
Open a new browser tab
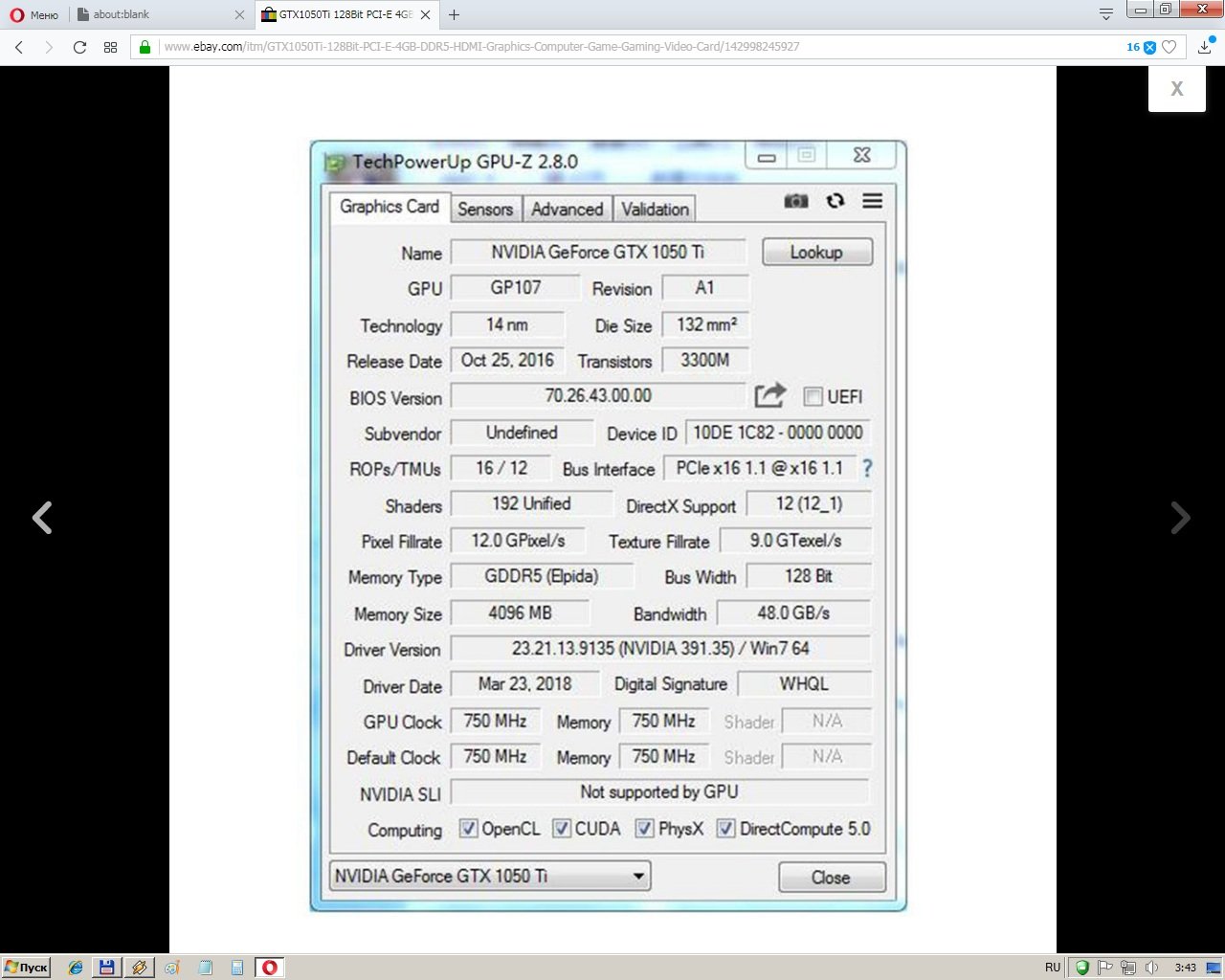point(454,14)
